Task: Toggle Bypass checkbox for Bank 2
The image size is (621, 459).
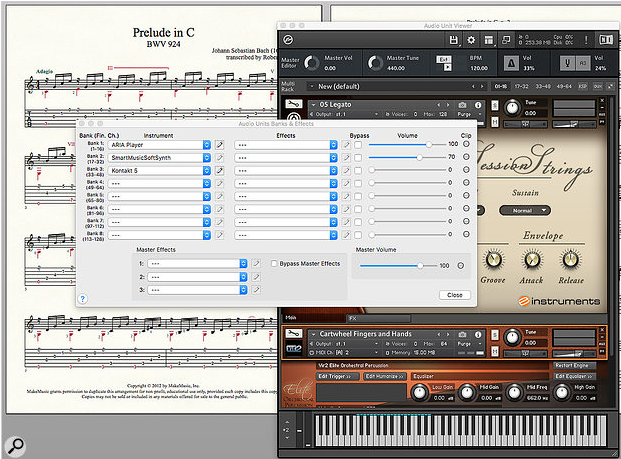Action: click(358, 158)
